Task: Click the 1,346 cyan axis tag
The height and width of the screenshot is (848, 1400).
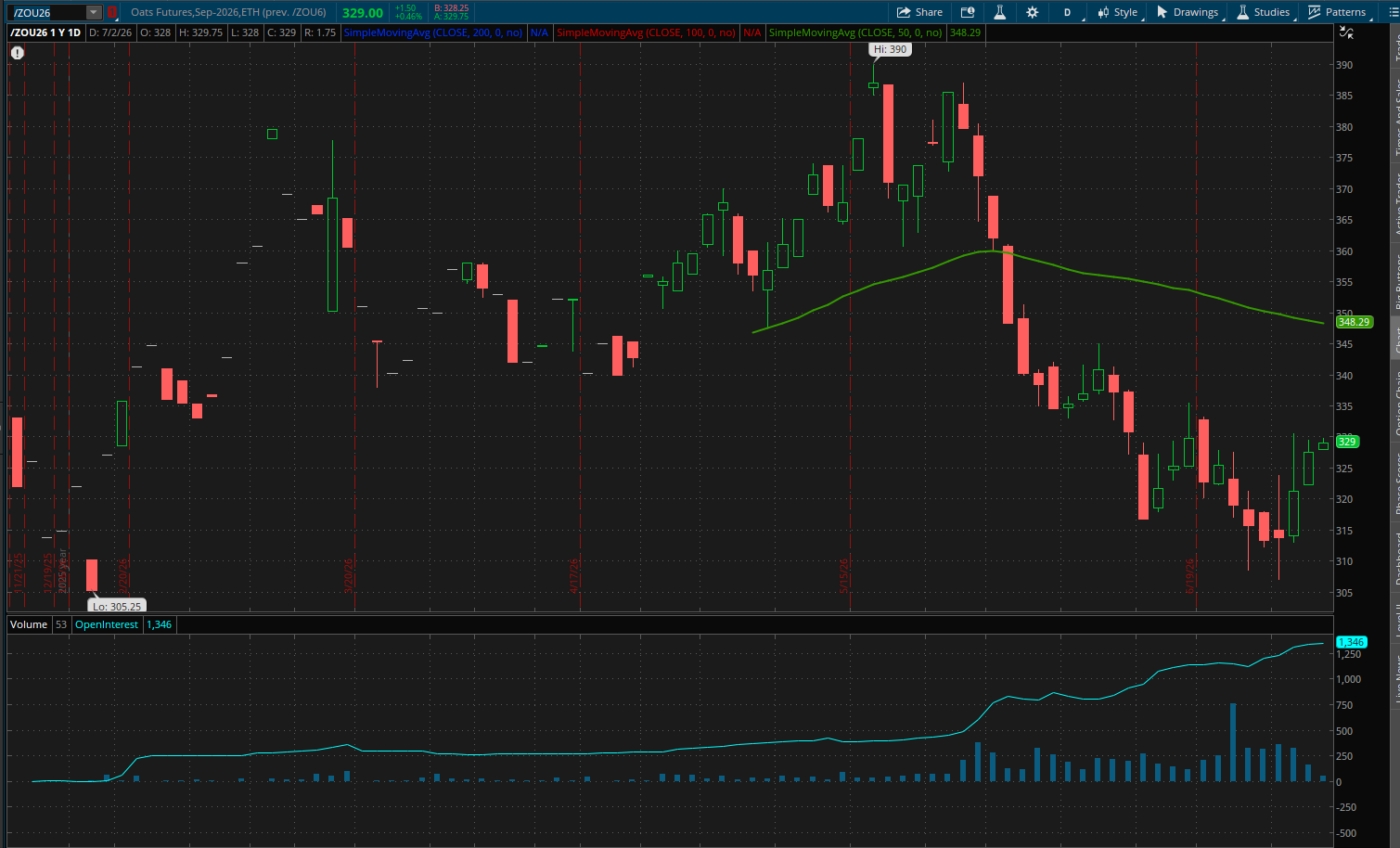Action: click(1351, 642)
